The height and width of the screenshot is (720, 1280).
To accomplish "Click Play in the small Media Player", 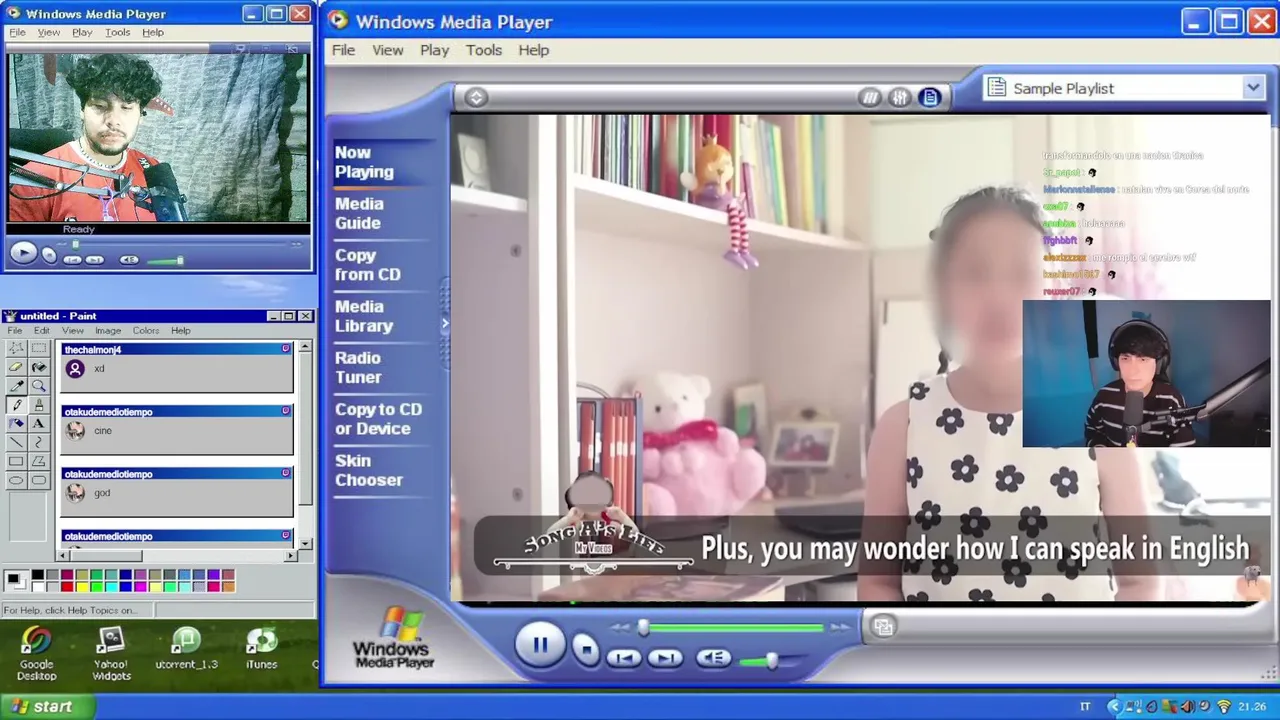I will 23,253.
